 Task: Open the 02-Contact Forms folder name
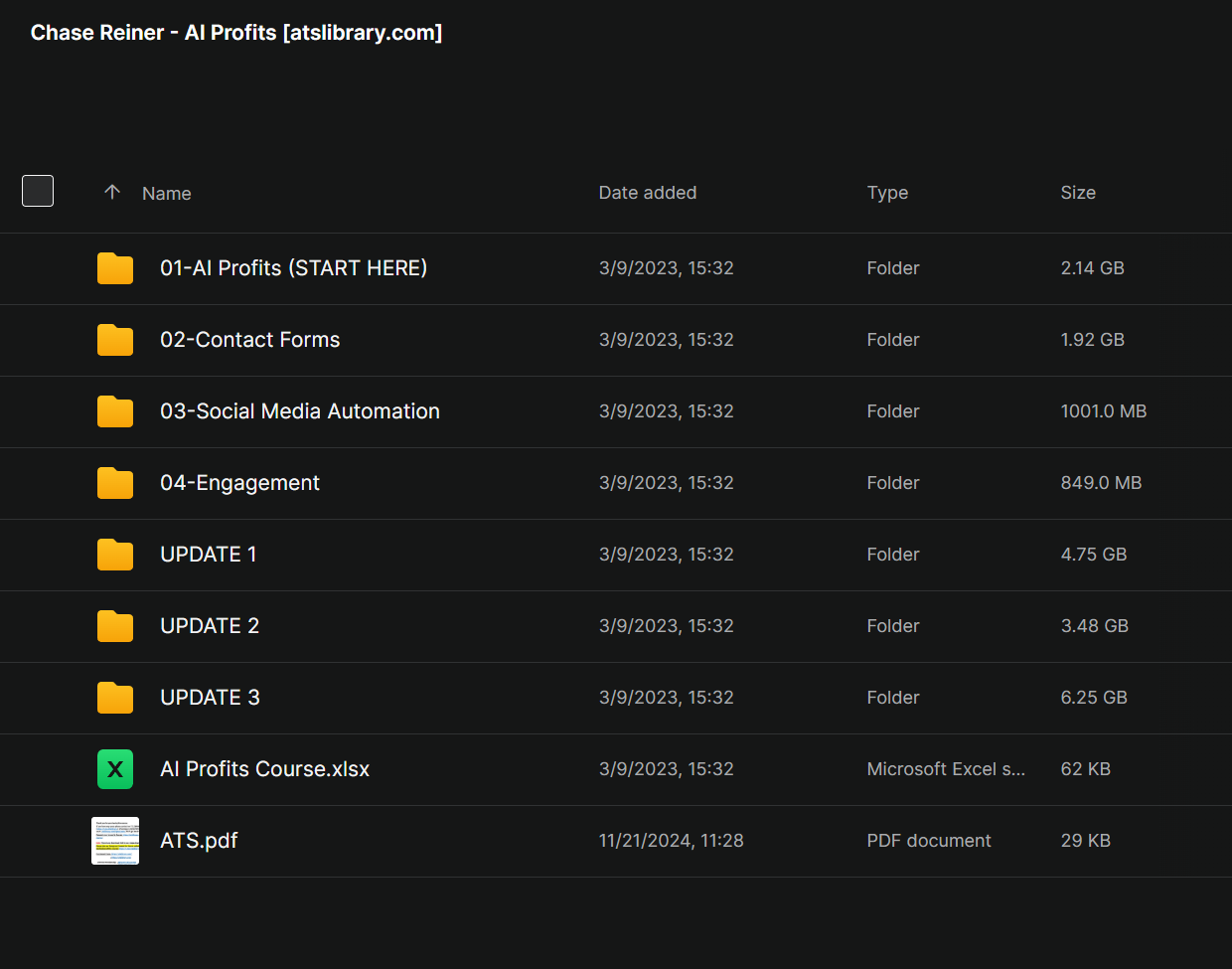point(250,340)
